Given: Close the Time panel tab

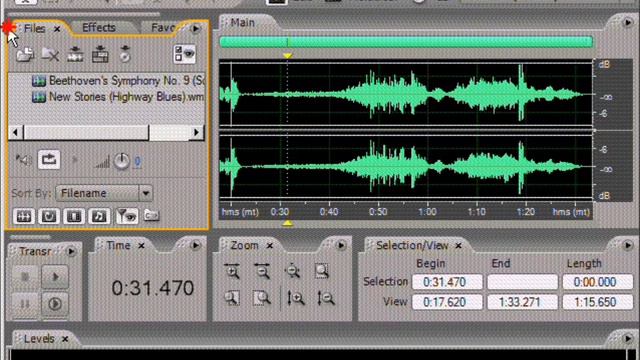Looking at the screenshot, I should (141, 246).
